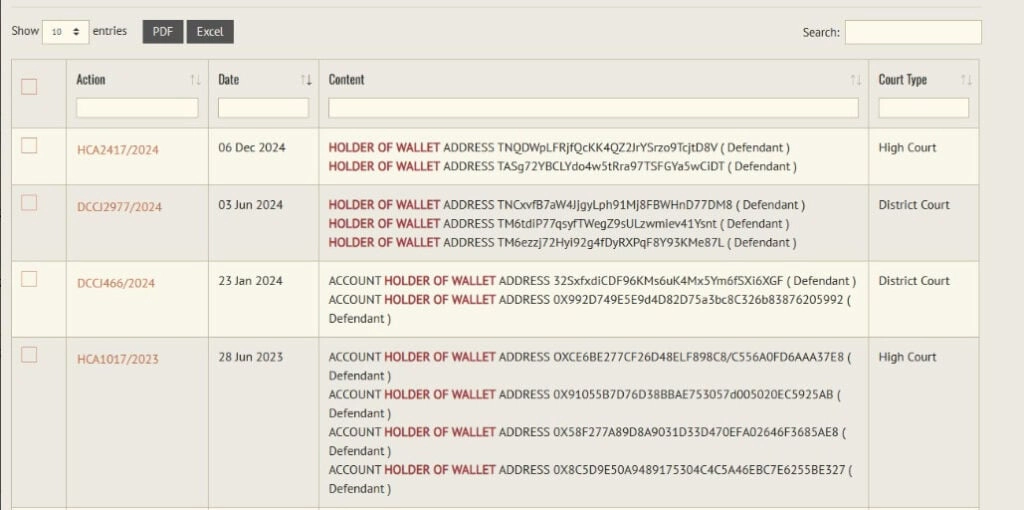Check the DCCJ2977/2024 row checkbox
1024x510 pixels.
(29, 203)
